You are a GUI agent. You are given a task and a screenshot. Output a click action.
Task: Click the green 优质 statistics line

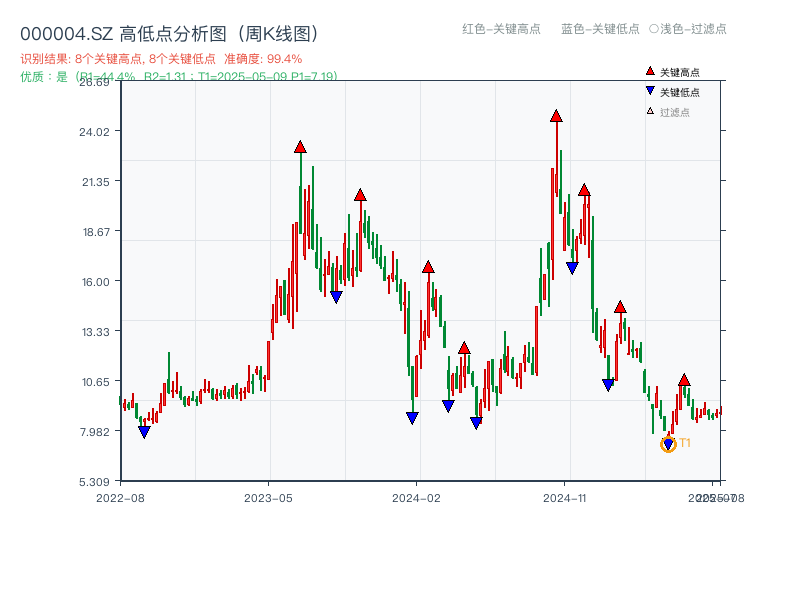(x=180, y=73)
